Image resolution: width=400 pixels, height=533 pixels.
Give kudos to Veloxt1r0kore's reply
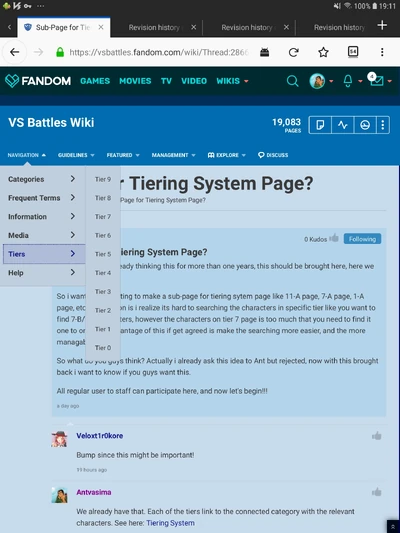tap(376, 436)
